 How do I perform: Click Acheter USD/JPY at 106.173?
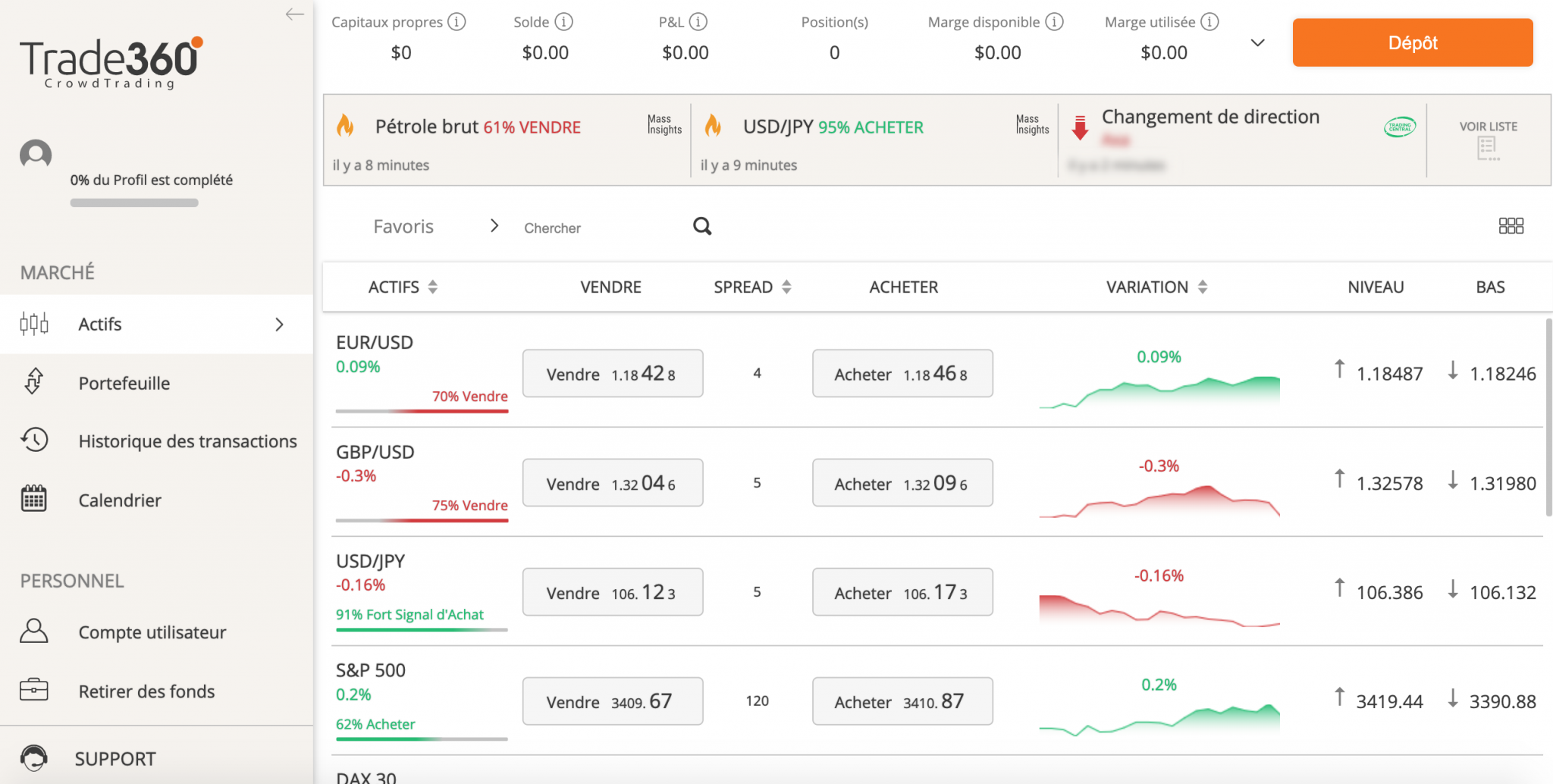[902, 591]
